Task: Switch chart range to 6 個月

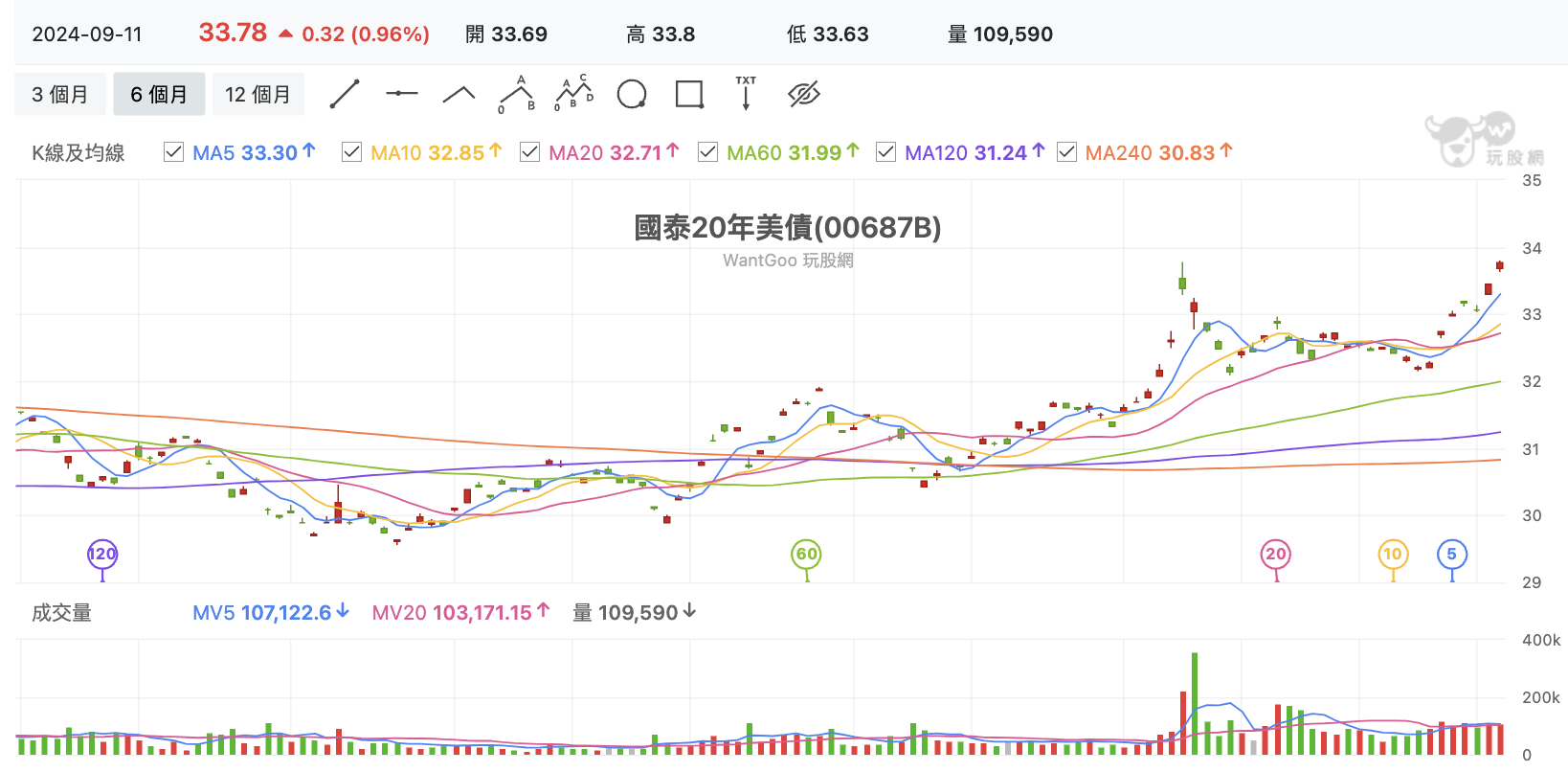Action: pos(159,94)
